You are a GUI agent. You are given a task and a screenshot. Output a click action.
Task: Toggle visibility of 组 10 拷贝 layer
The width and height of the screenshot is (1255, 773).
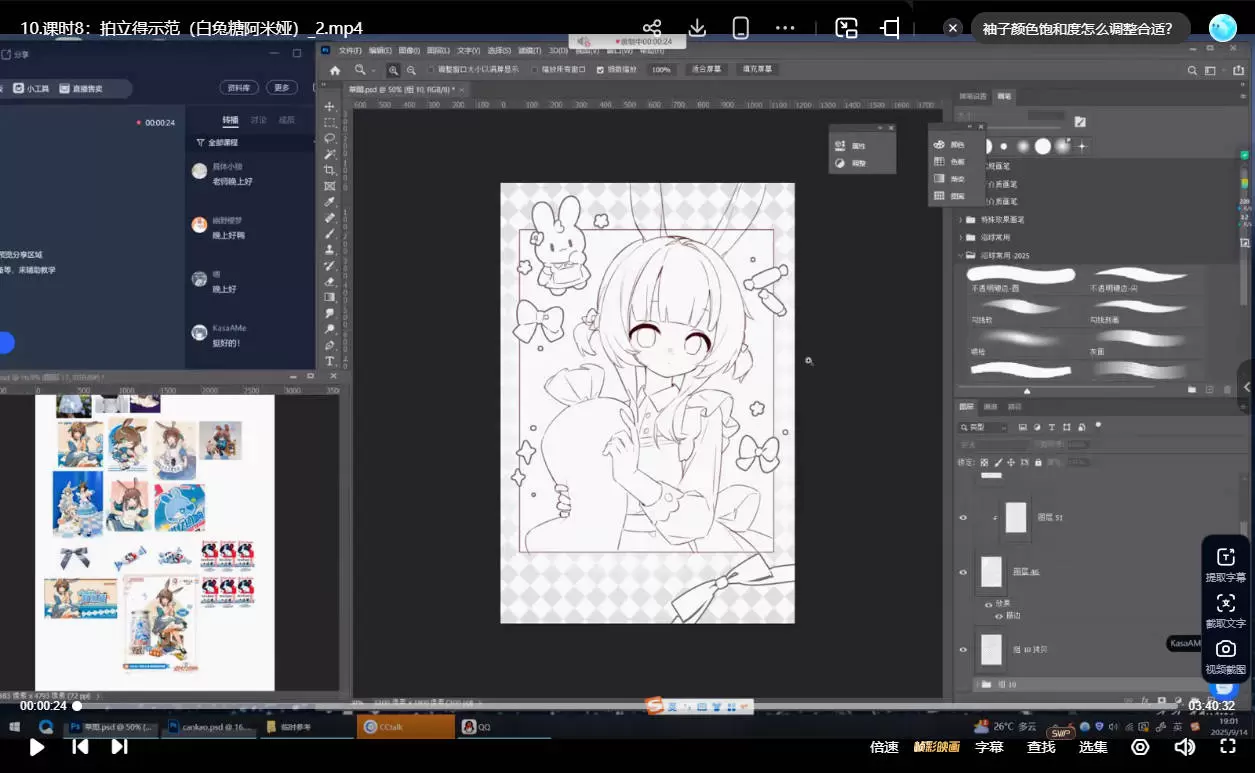tap(963, 649)
